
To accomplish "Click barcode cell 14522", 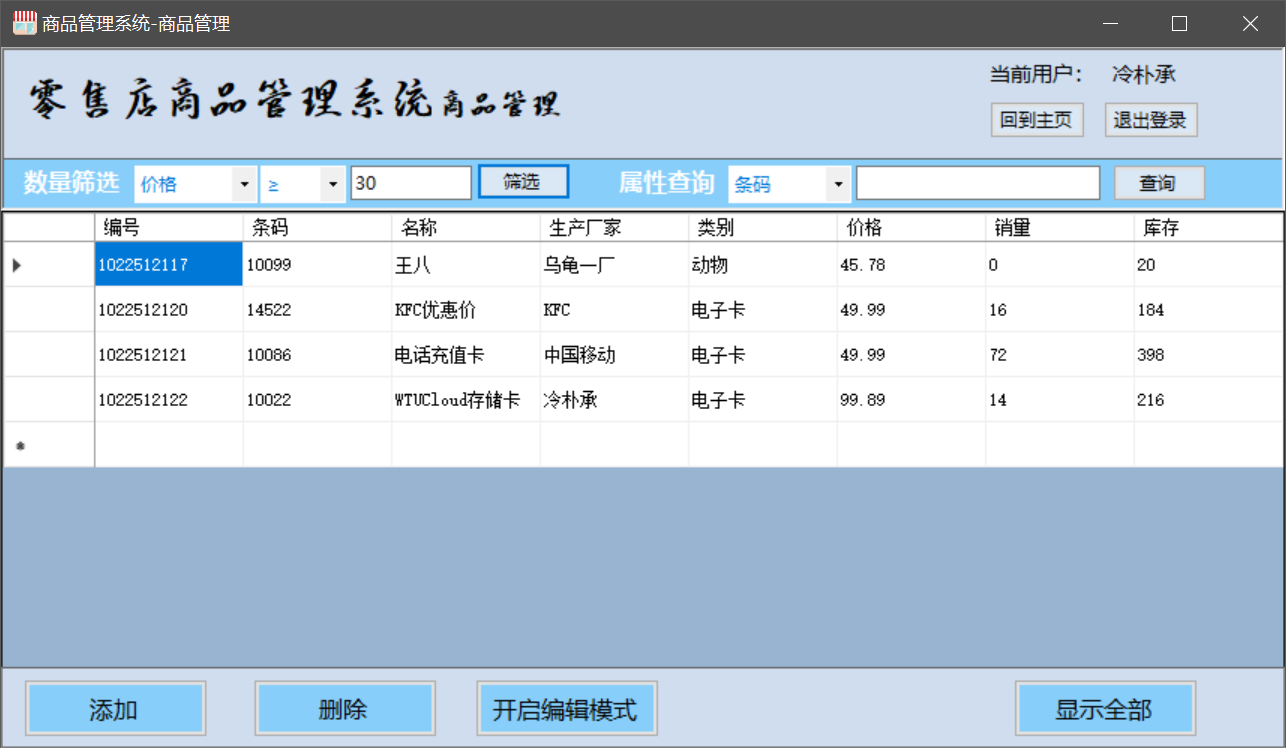I will [318, 310].
